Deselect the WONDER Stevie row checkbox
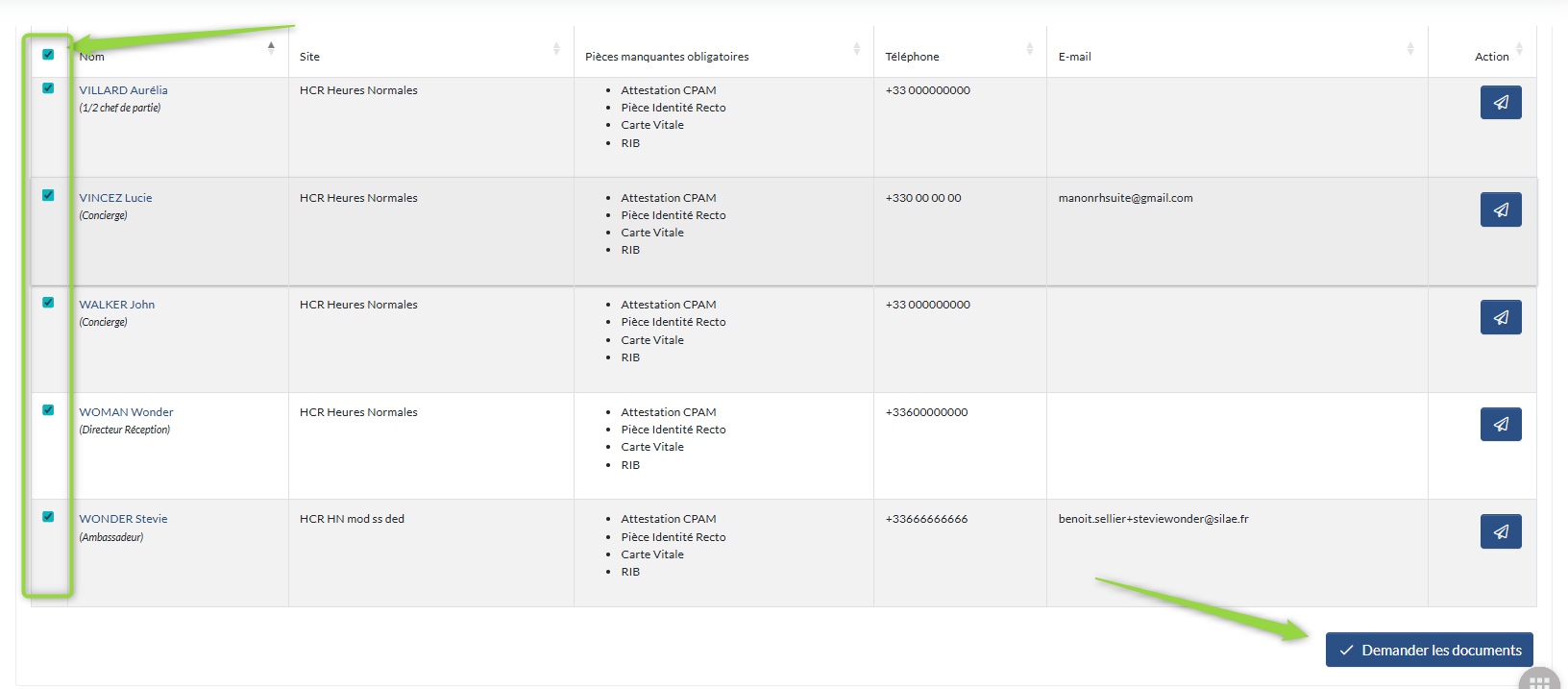Screen dimensions: 1568x689 tap(48, 517)
